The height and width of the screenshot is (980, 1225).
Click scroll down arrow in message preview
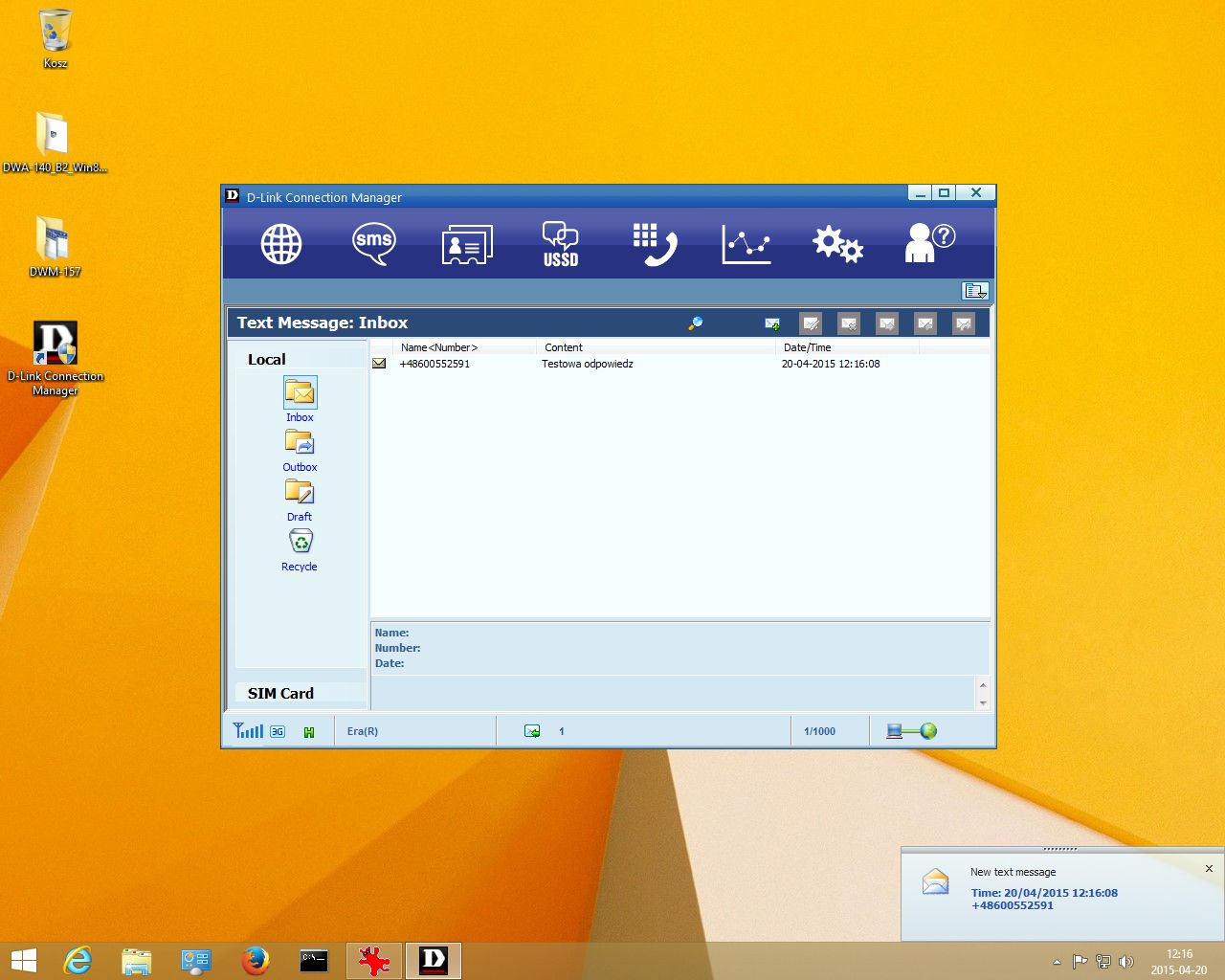tap(983, 702)
